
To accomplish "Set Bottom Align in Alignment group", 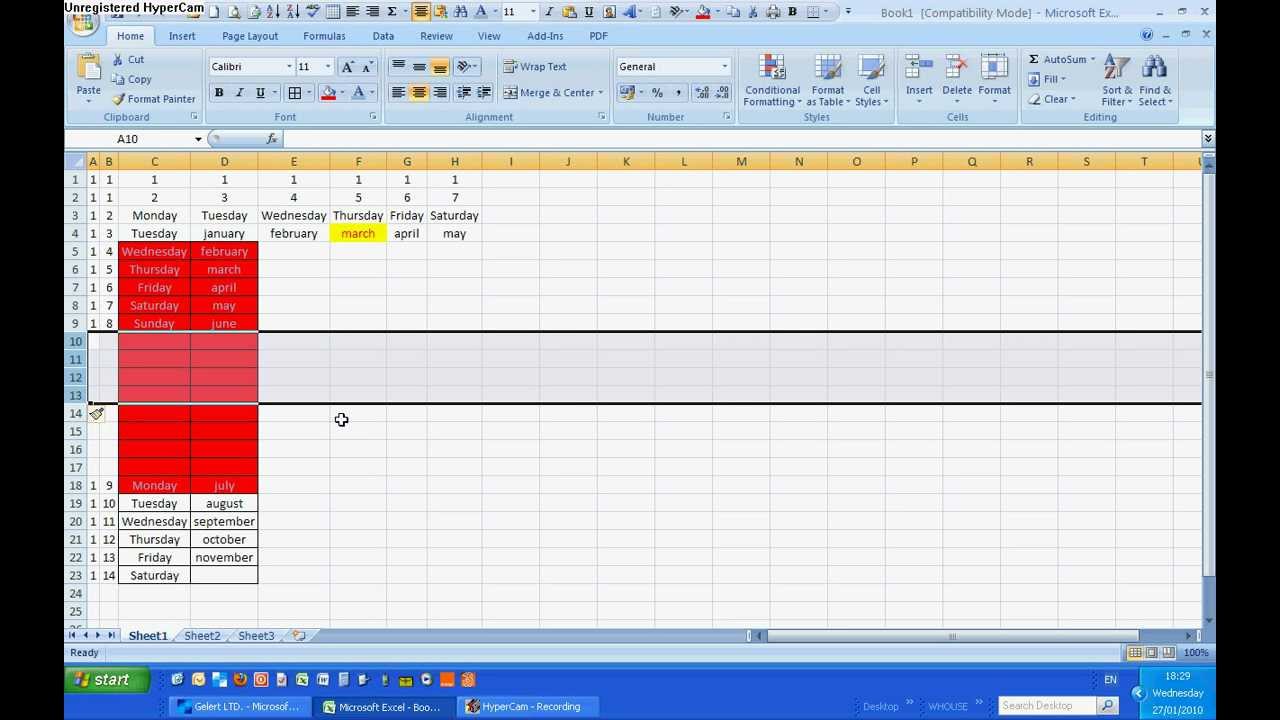I will click(439, 67).
